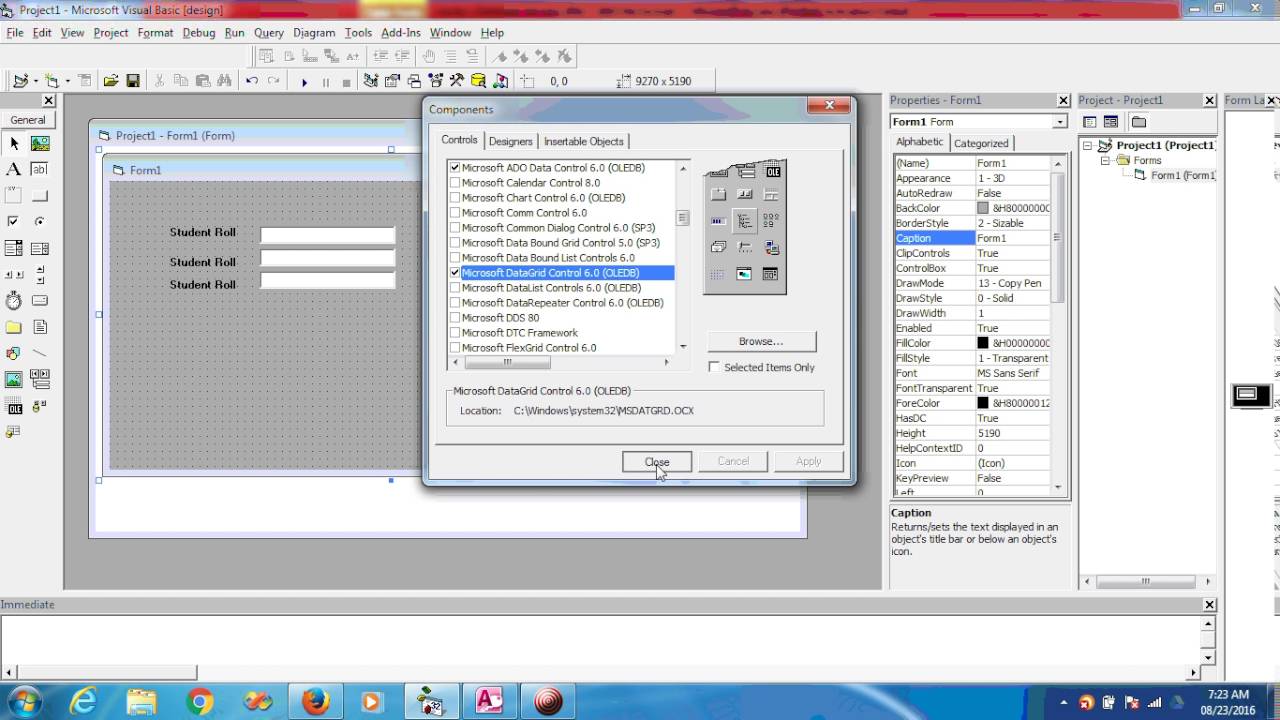Click the Toolbox (hammer and wrench) icon
The image size is (1280, 720).
pyautogui.click(x=457, y=81)
